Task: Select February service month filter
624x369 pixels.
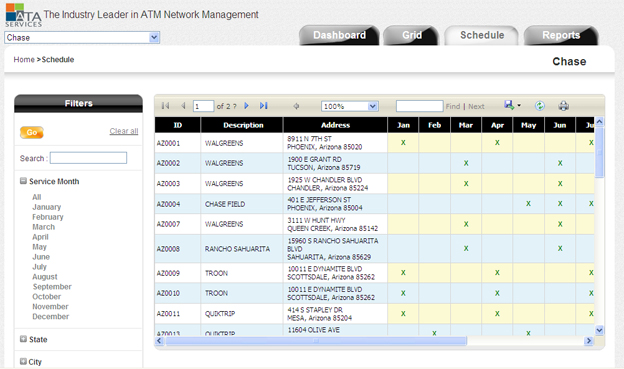Action: (x=48, y=217)
